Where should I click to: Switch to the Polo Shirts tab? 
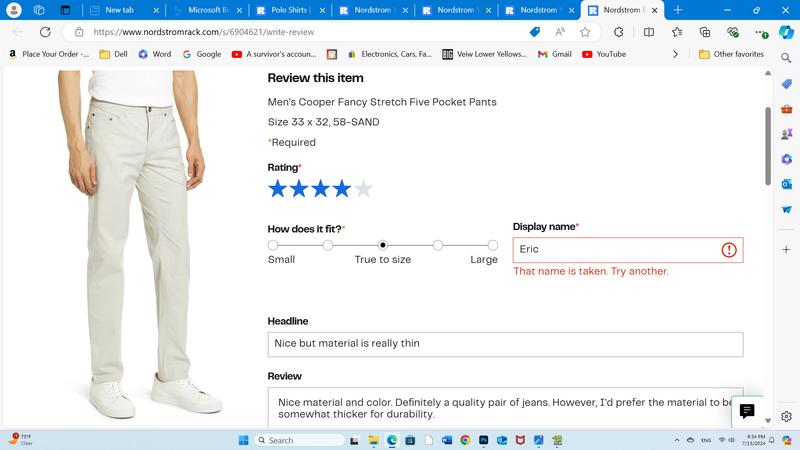pos(289,10)
